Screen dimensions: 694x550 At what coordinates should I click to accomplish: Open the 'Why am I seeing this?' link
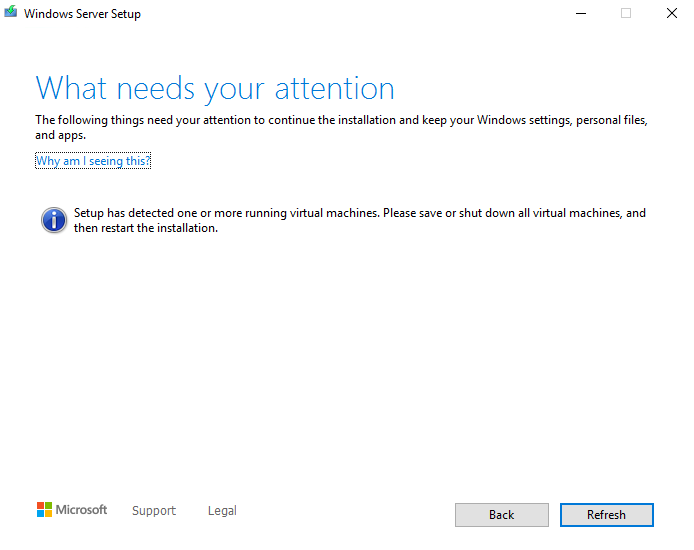coord(93,161)
